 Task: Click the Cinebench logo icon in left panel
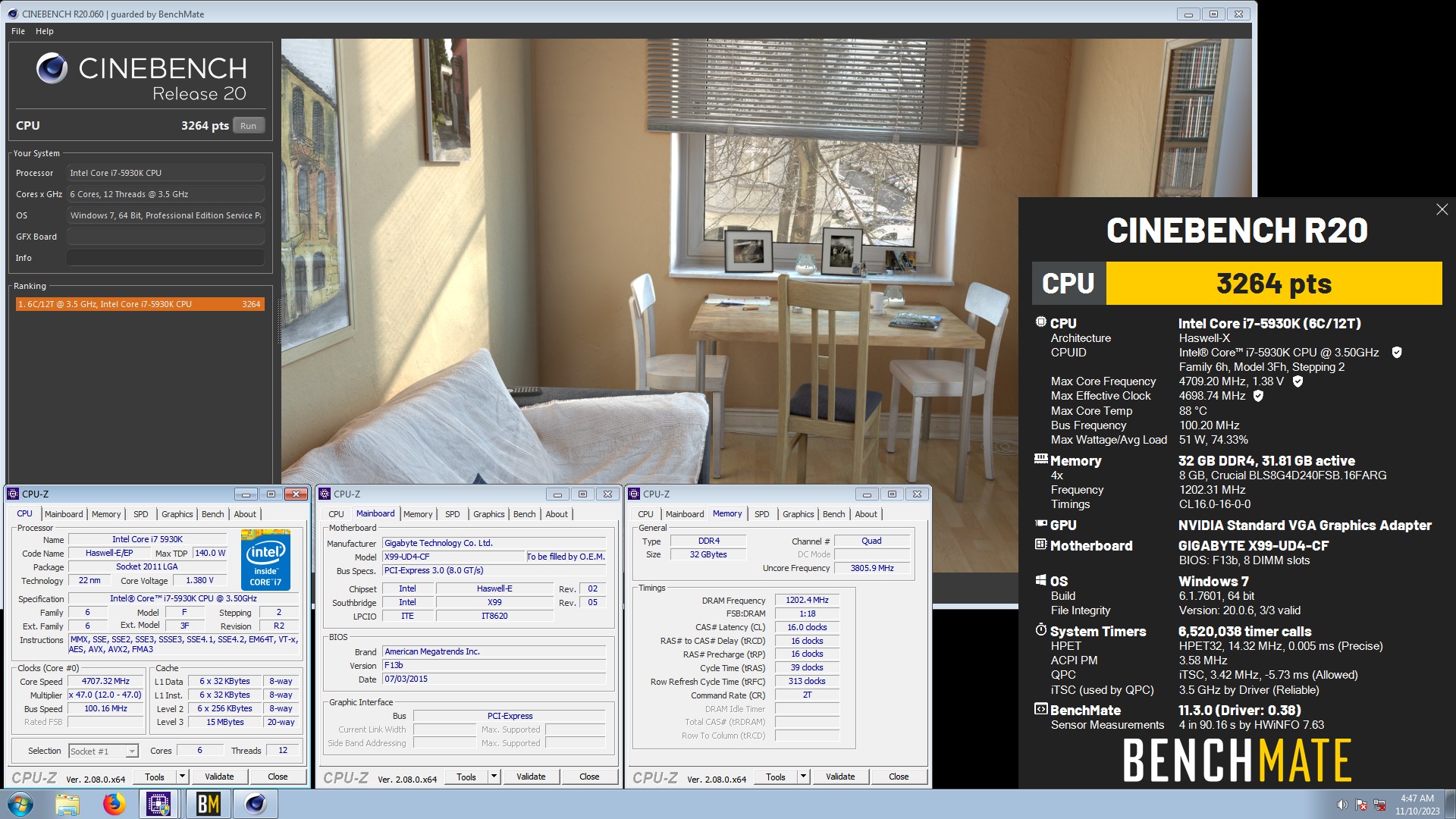coord(52,69)
